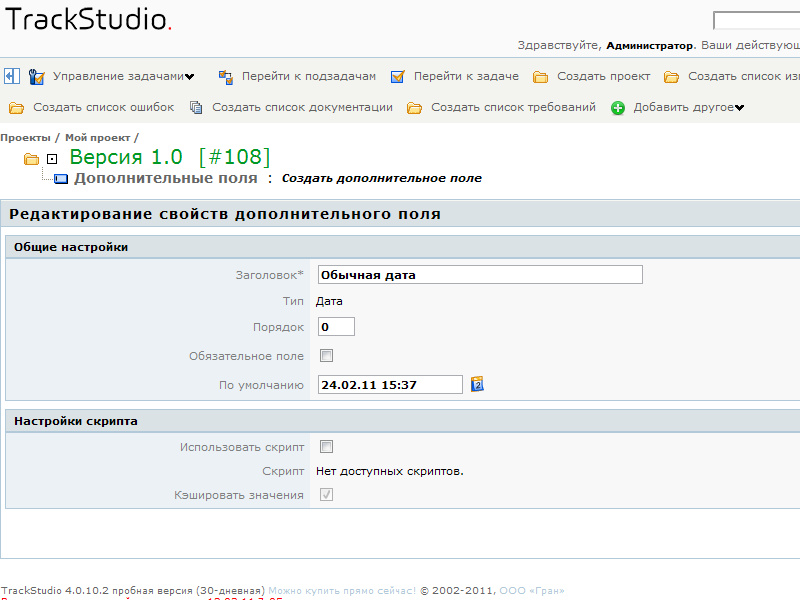Click the green plus add other icon
The image size is (800, 600).
[618, 108]
